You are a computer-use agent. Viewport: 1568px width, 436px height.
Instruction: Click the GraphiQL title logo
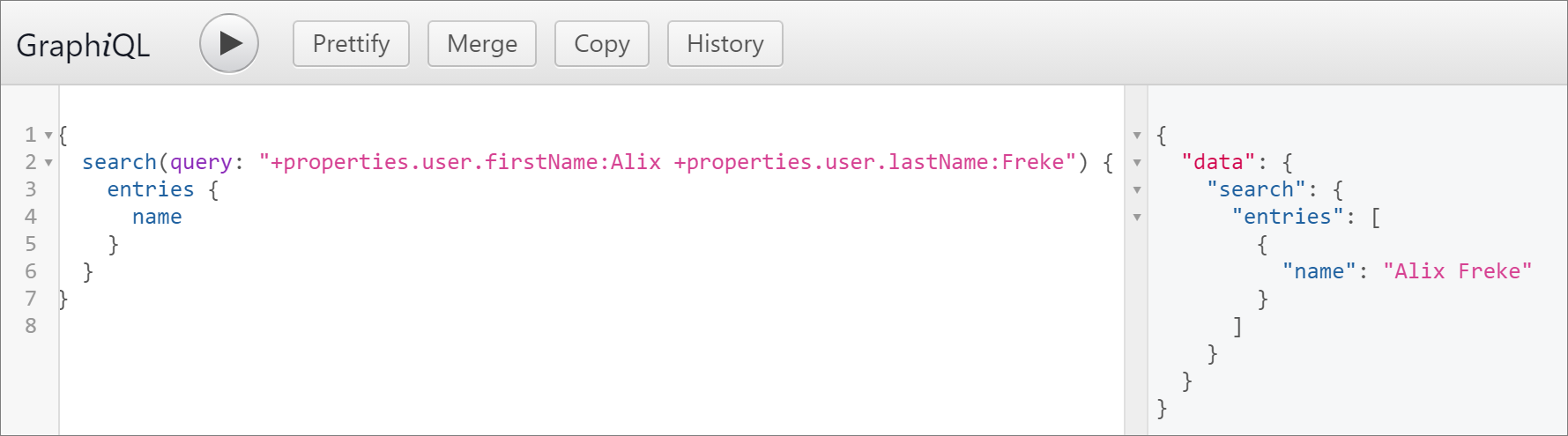pyautogui.click(x=83, y=45)
